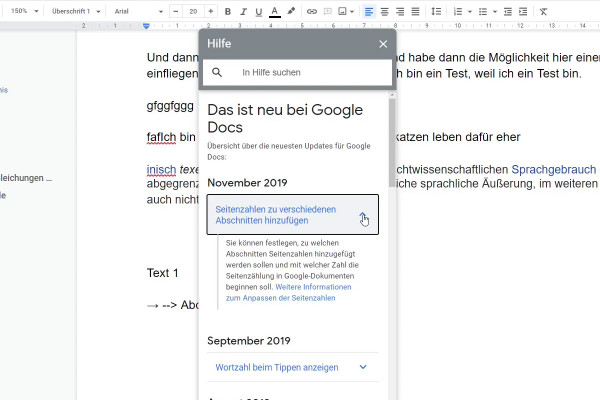Click the Text 1 heading in document
The height and width of the screenshot is (400, 600).
[x=163, y=273]
